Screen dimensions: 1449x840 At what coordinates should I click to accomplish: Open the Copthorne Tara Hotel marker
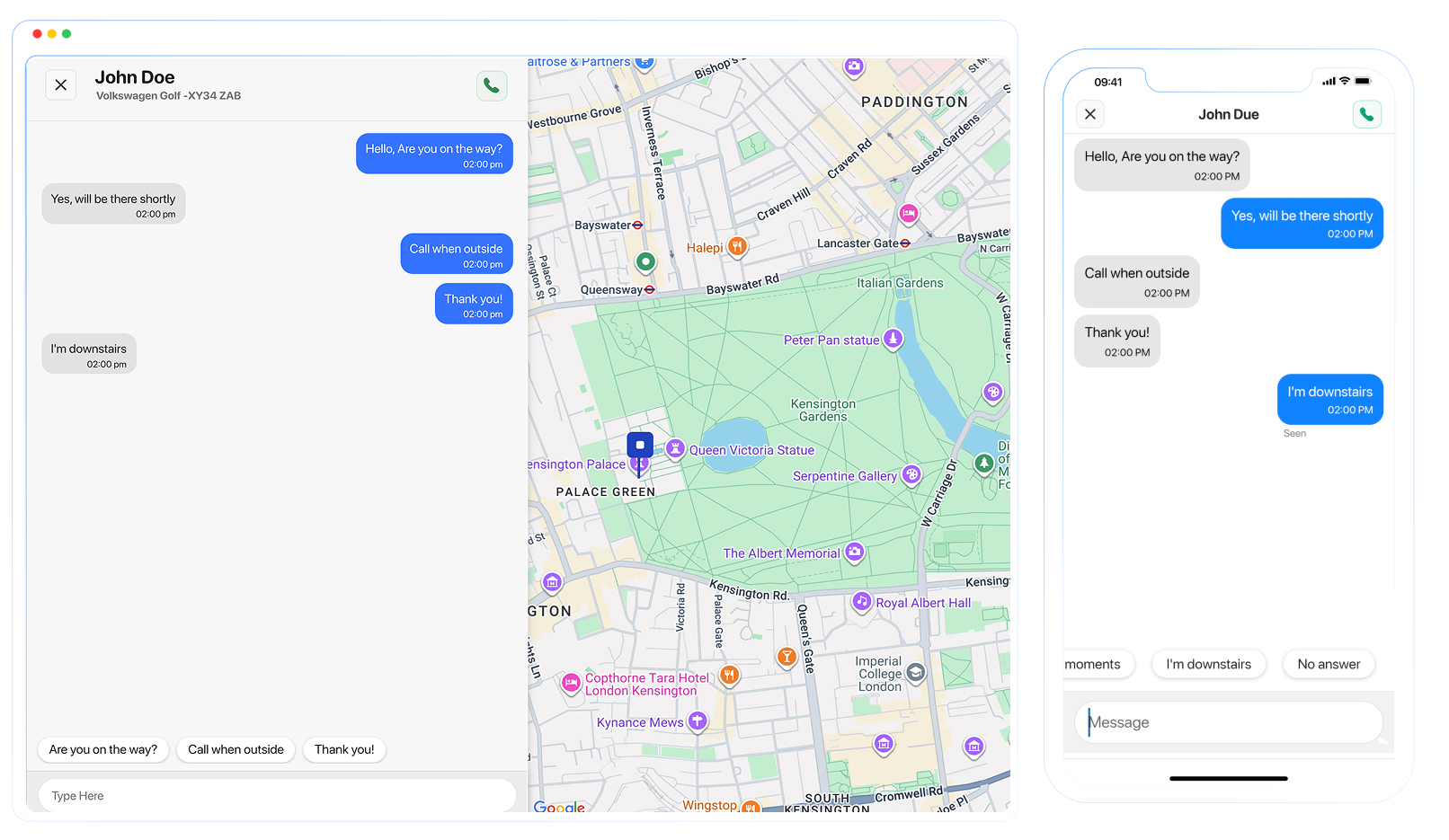pos(571,684)
